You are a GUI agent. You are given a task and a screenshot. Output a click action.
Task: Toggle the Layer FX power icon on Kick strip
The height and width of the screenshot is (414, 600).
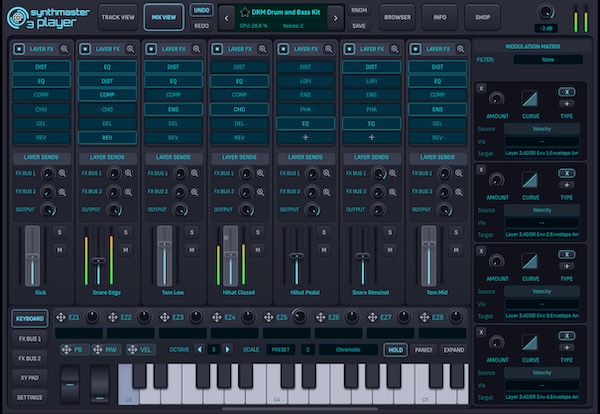pos(19,49)
